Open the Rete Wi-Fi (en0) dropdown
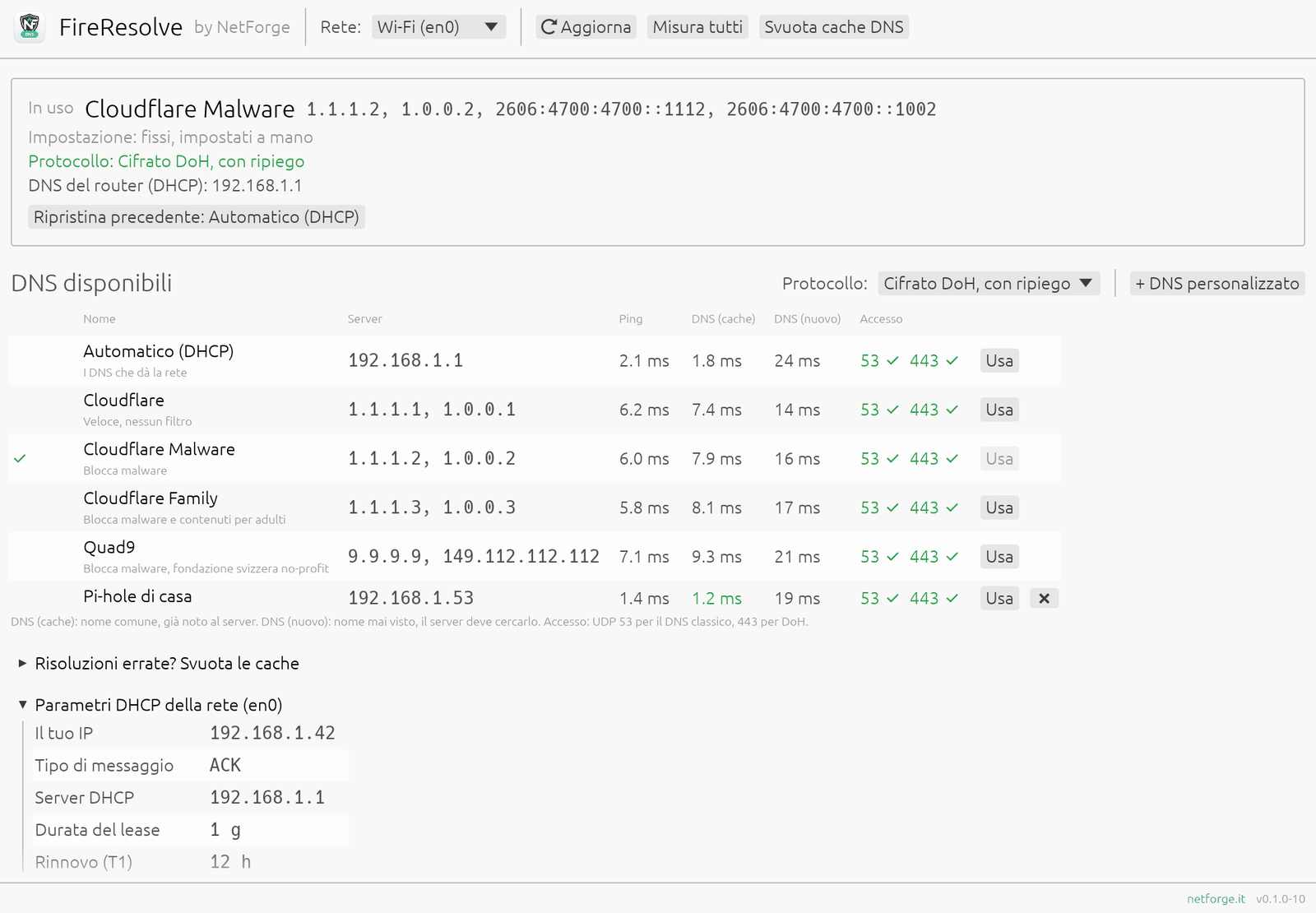The height and width of the screenshot is (913, 1316). coord(438,27)
